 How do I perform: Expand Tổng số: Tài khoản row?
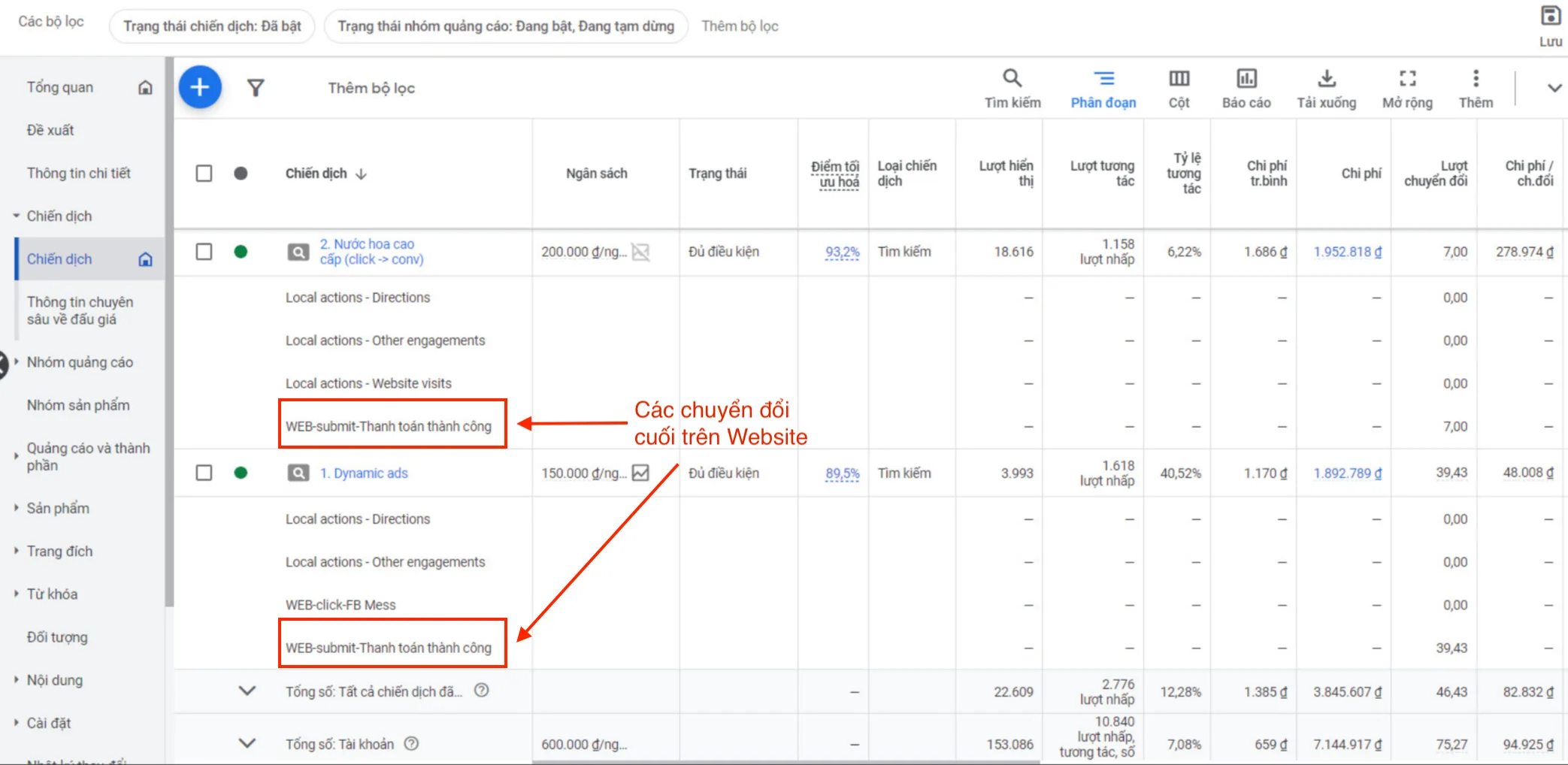pos(247,743)
